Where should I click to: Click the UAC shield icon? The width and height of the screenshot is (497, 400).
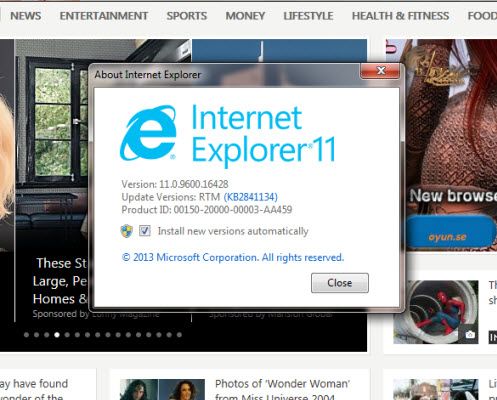[x=127, y=231]
